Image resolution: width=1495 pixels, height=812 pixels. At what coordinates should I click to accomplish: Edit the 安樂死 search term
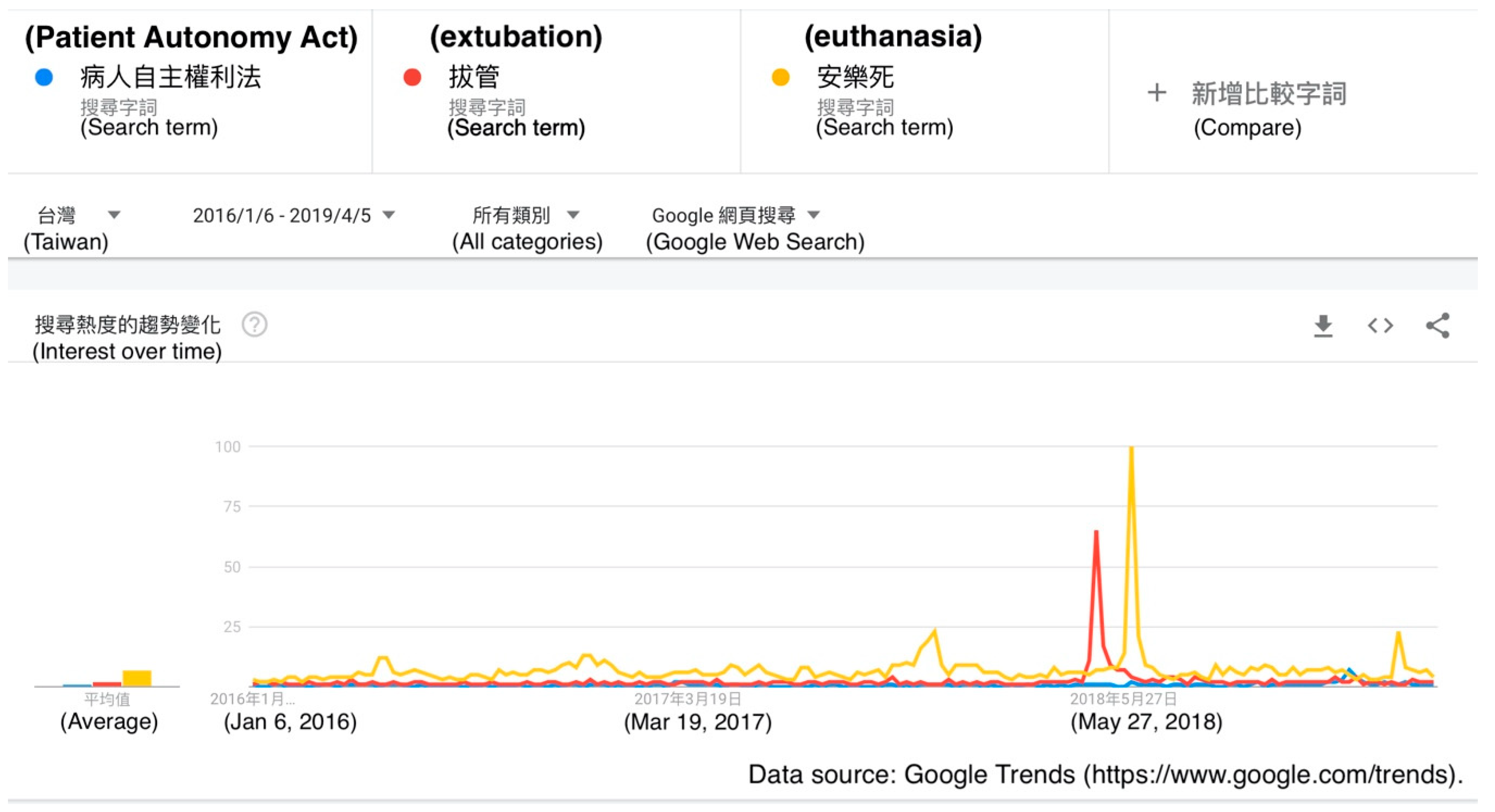[x=855, y=77]
